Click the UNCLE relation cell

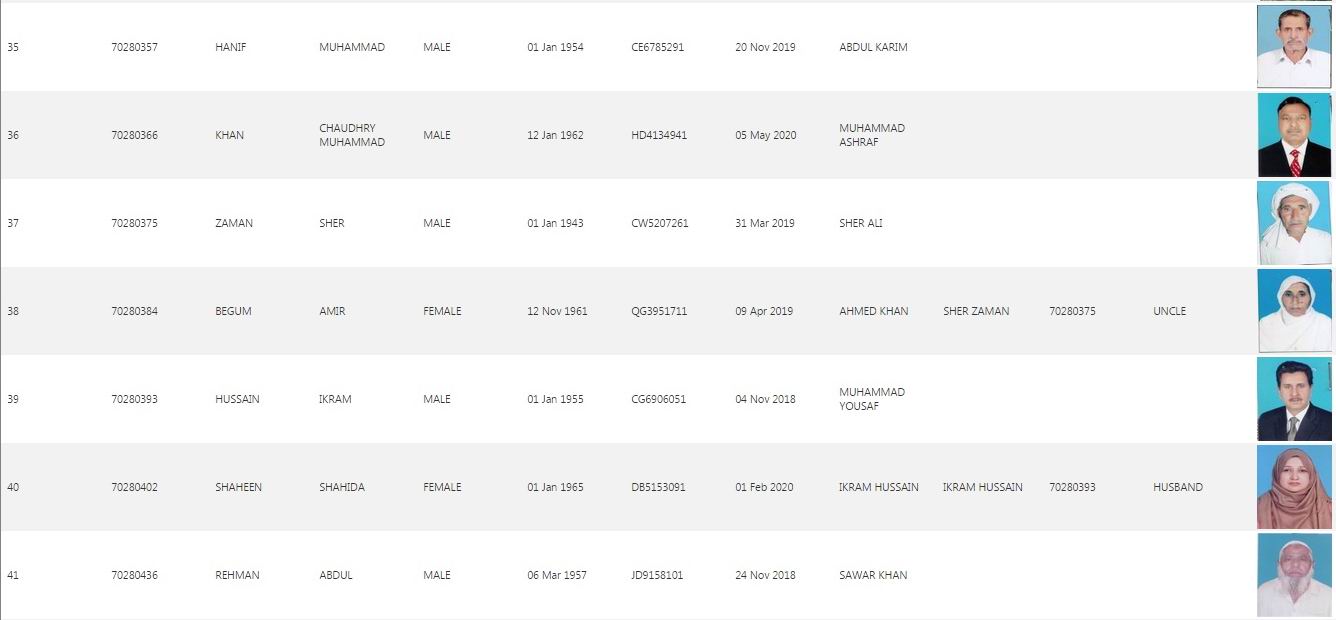tap(1169, 311)
